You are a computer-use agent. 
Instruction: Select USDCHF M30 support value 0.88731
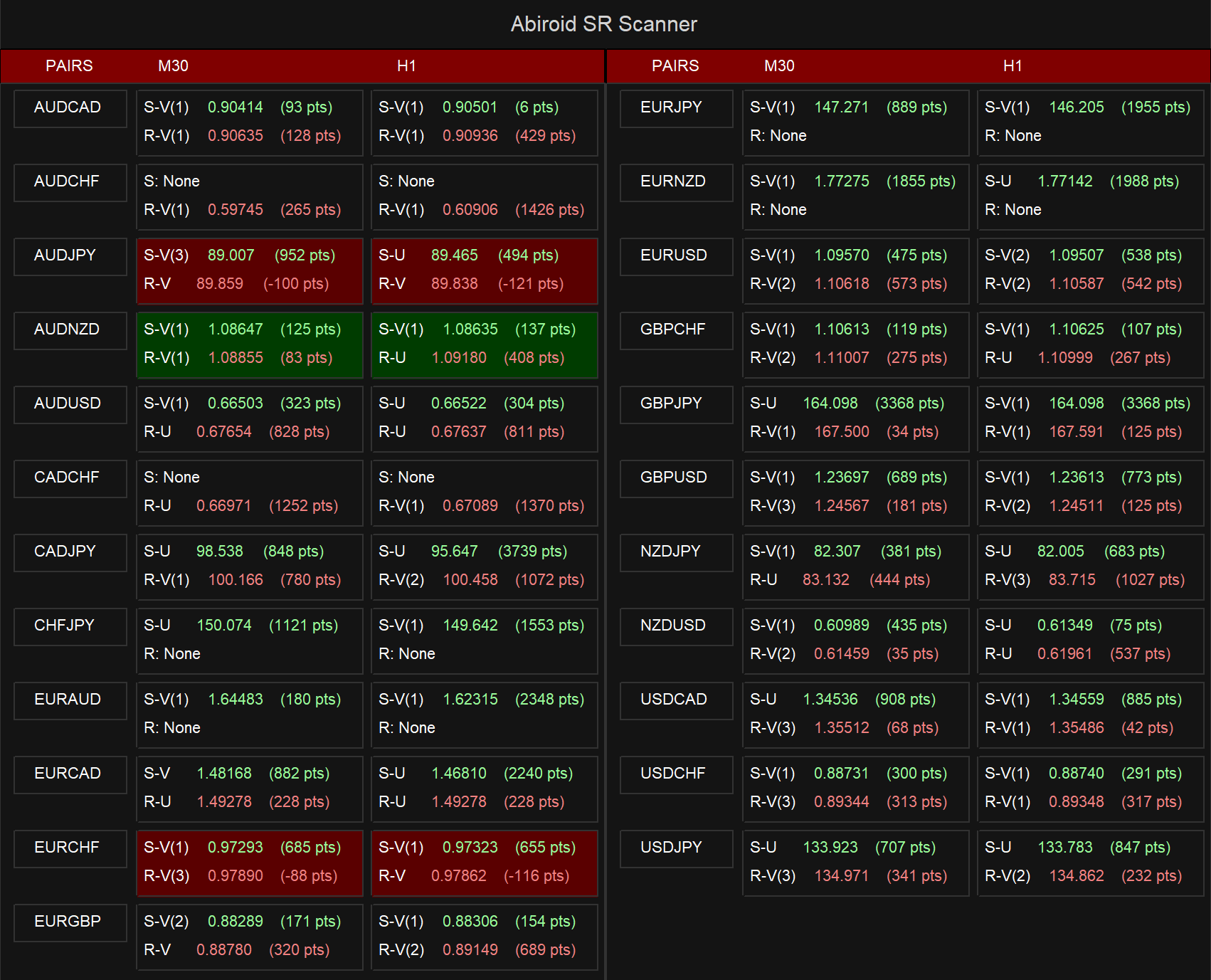(842, 774)
